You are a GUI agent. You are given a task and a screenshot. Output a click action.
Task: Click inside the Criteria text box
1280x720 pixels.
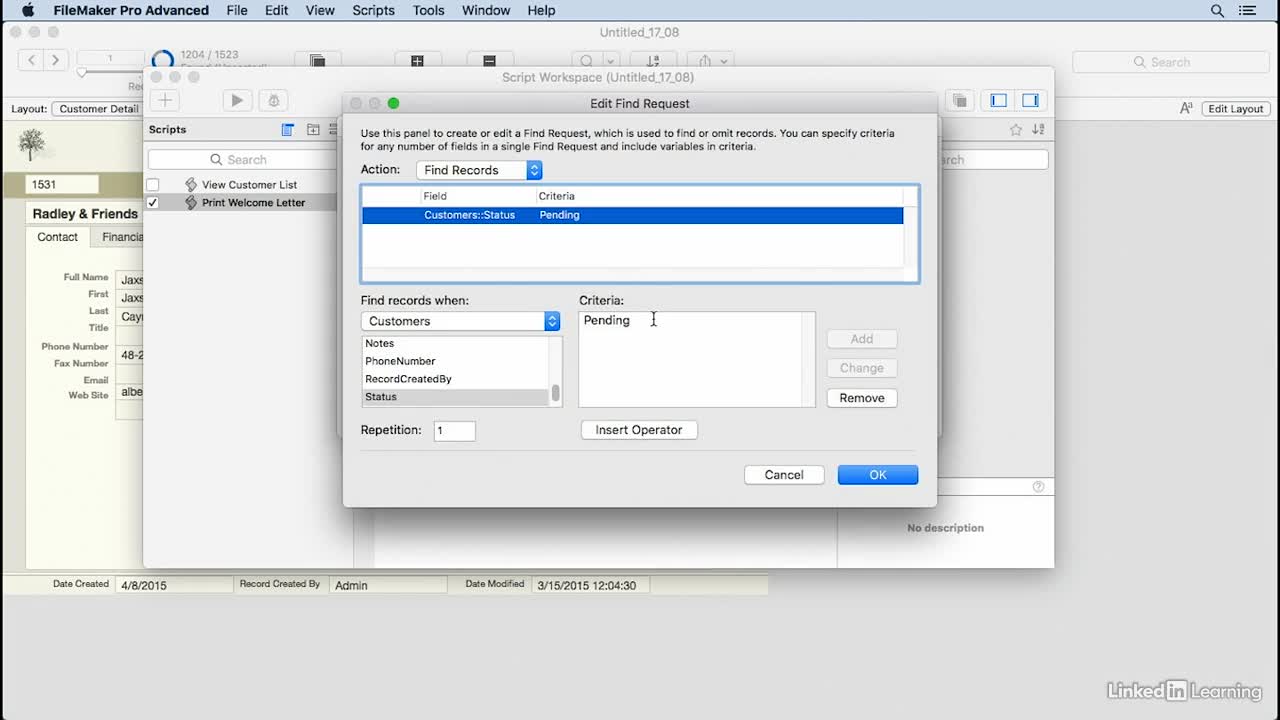[697, 360]
